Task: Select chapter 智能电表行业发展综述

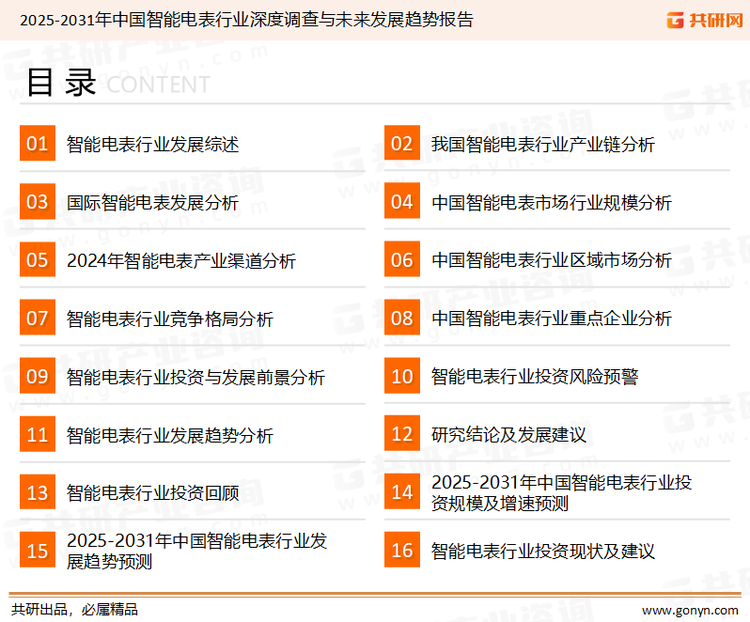Action: tap(153, 144)
